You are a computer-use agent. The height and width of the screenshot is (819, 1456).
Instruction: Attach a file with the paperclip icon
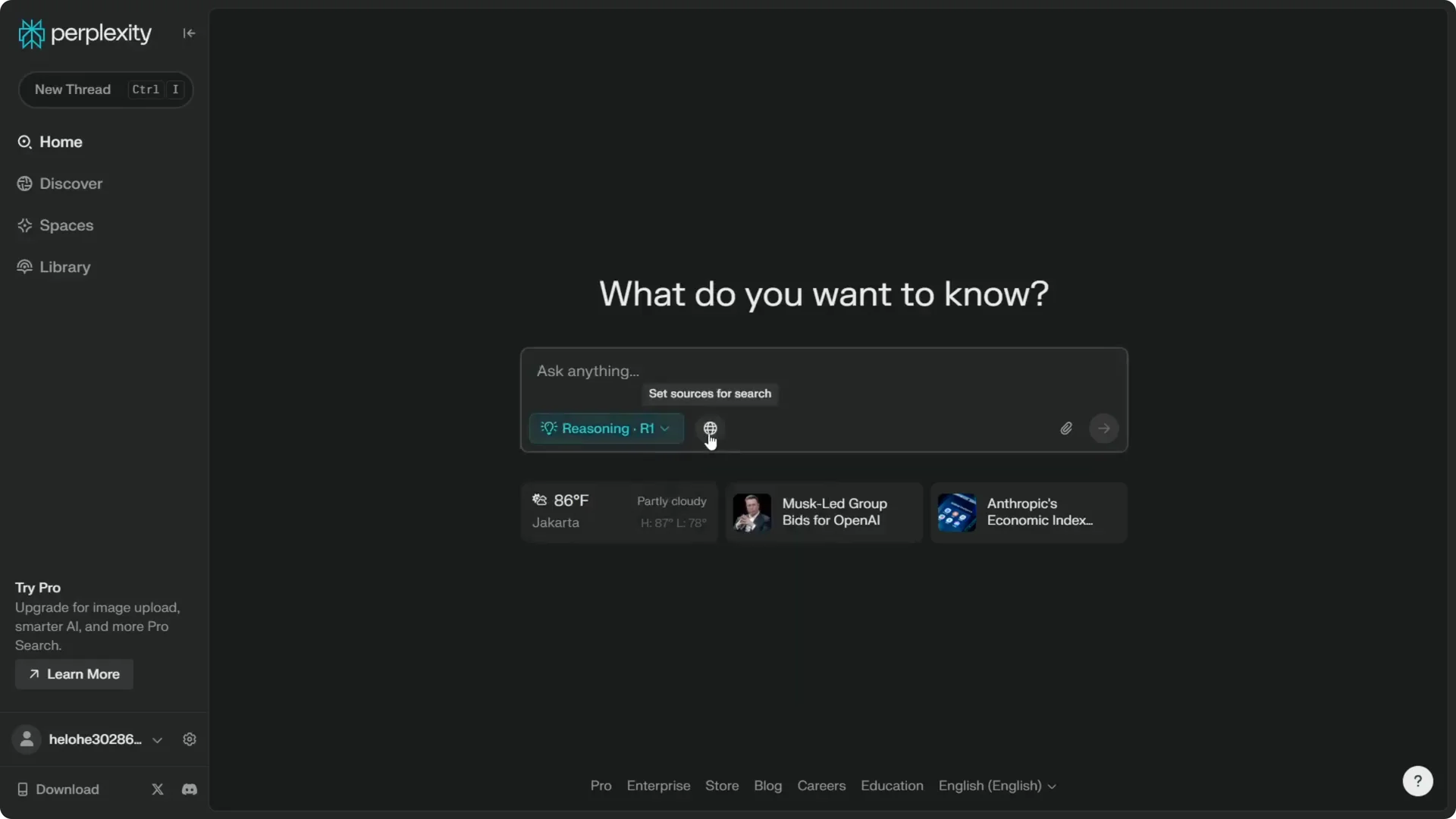[1065, 428]
